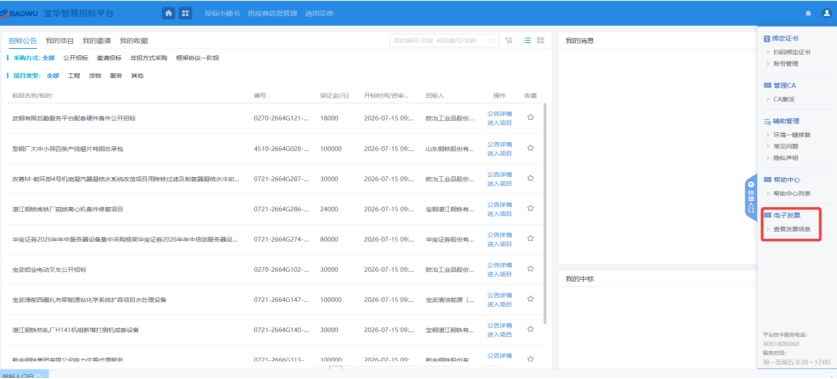
Task: Click the BAOWU logo
Action: click(19, 13)
